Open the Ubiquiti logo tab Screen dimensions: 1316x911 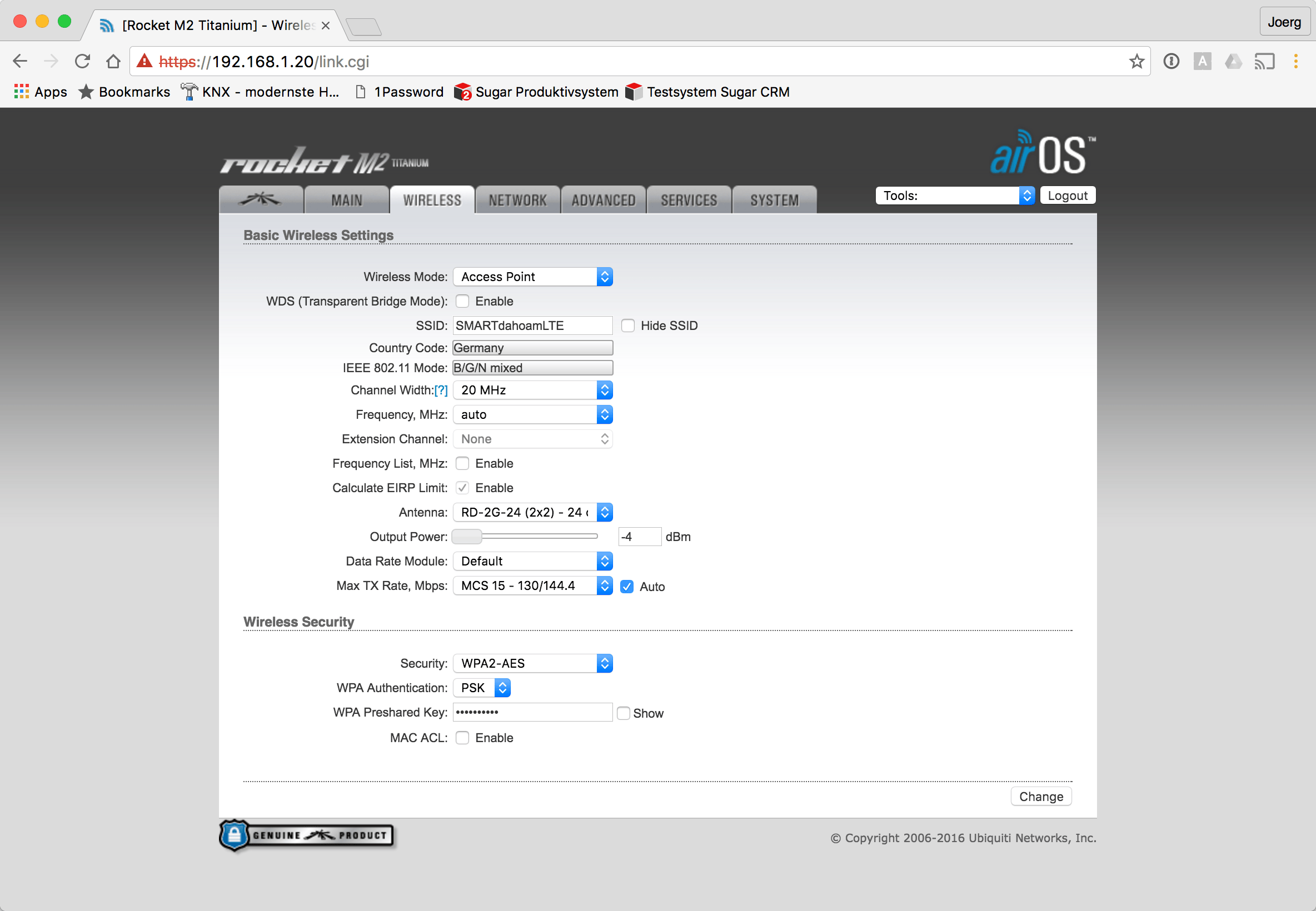(x=261, y=200)
